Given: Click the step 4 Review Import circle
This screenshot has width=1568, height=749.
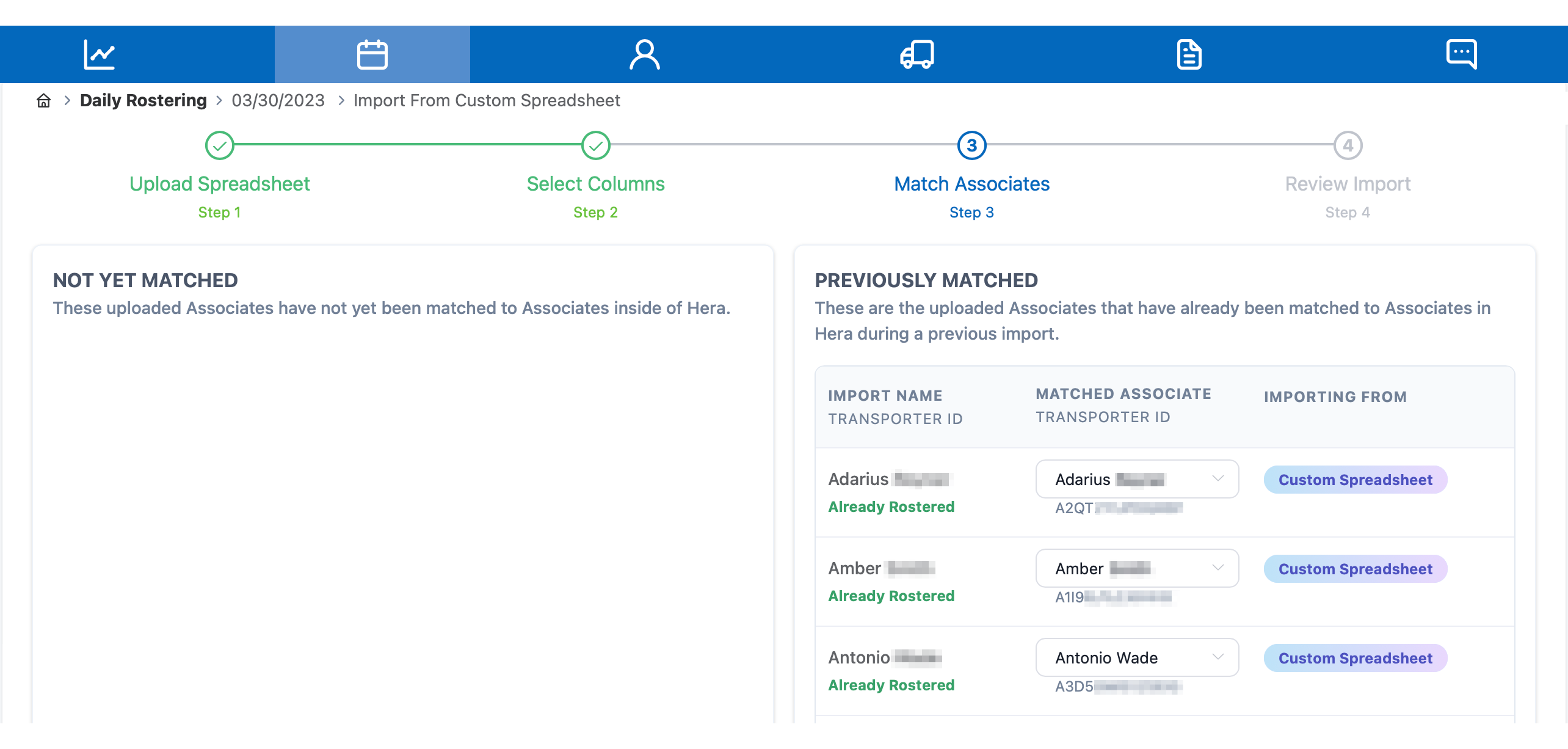Looking at the screenshot, I should tap(1348, 145).
